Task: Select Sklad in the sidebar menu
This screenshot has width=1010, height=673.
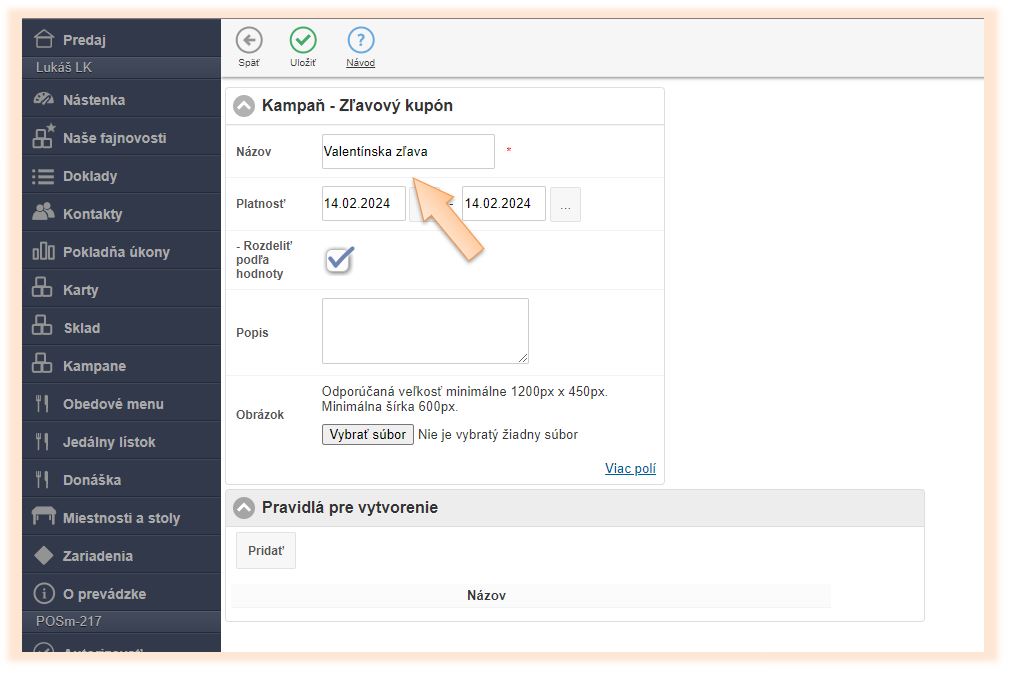Action: (x=81, y=328)
